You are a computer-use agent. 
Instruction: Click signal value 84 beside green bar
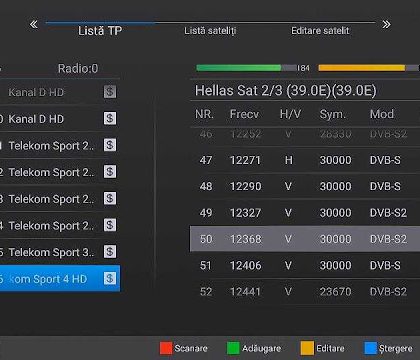(304, 68)
